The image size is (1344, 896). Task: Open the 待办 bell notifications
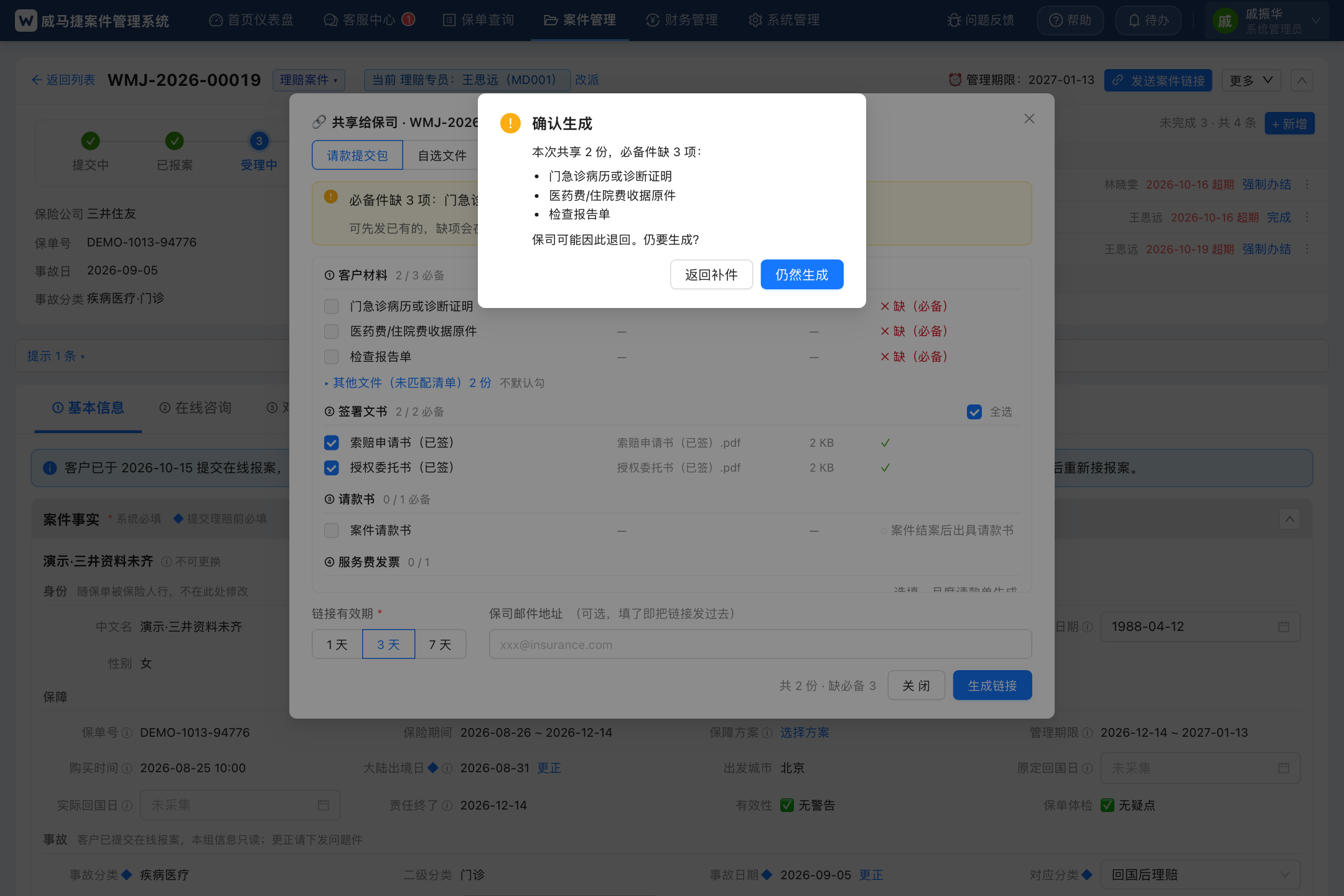1148,21
